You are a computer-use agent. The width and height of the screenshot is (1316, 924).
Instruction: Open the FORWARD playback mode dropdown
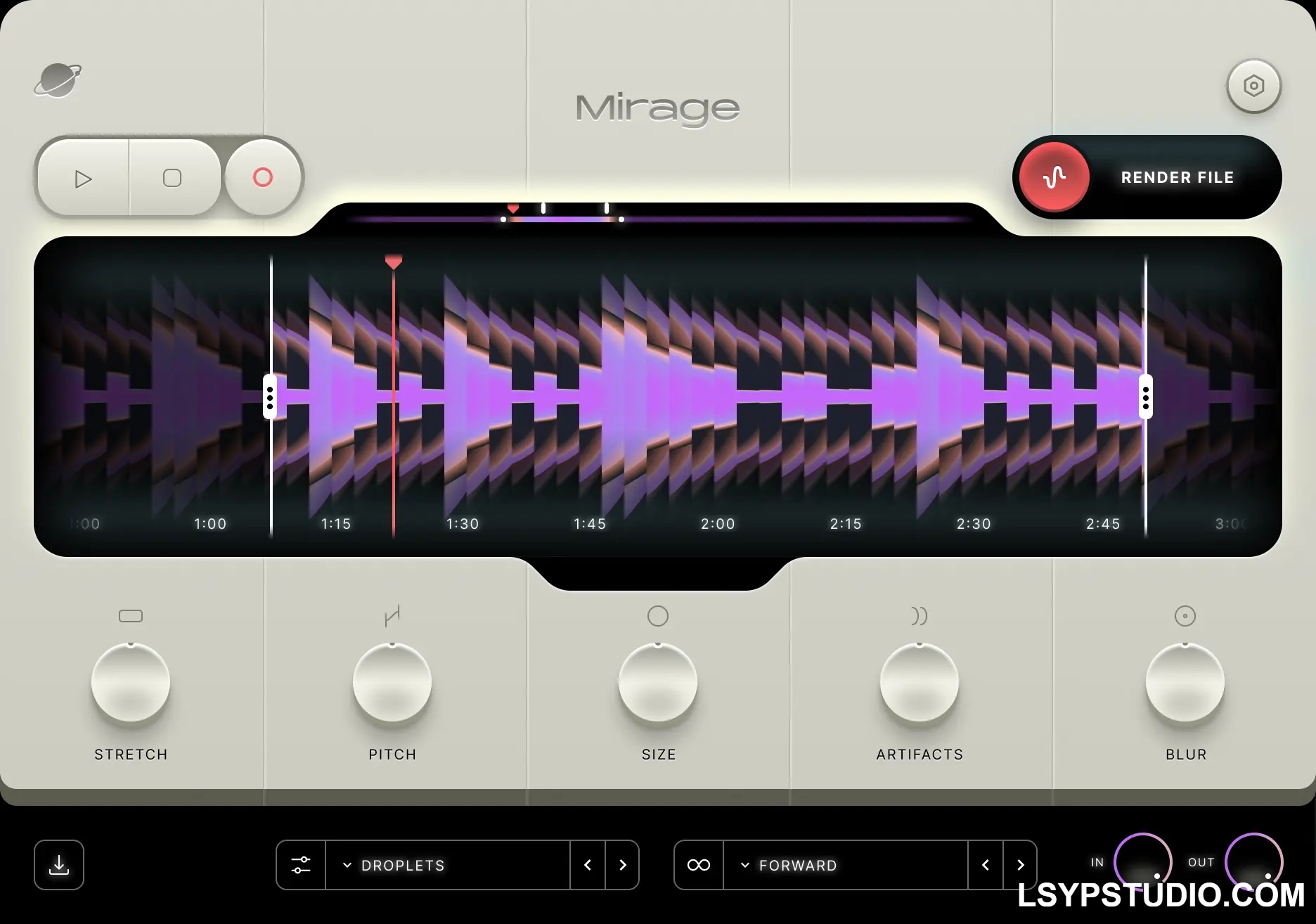tap(846, 865)
